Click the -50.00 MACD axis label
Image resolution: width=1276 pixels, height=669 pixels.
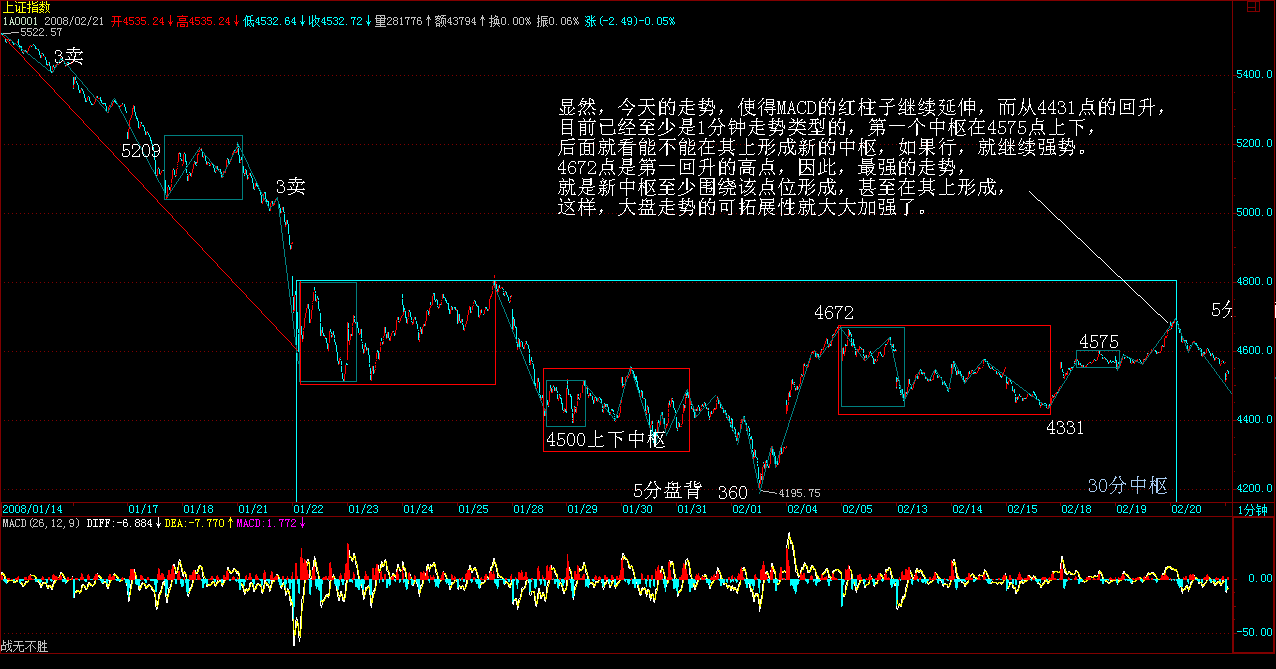tap(1250, 632)
